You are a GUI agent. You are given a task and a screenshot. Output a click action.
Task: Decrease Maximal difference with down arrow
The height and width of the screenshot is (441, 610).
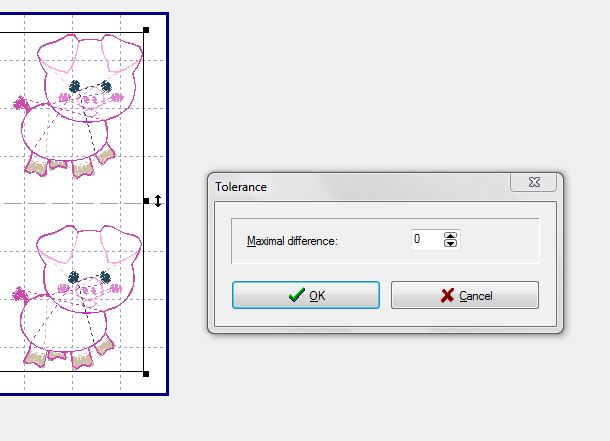pos(450,243)
